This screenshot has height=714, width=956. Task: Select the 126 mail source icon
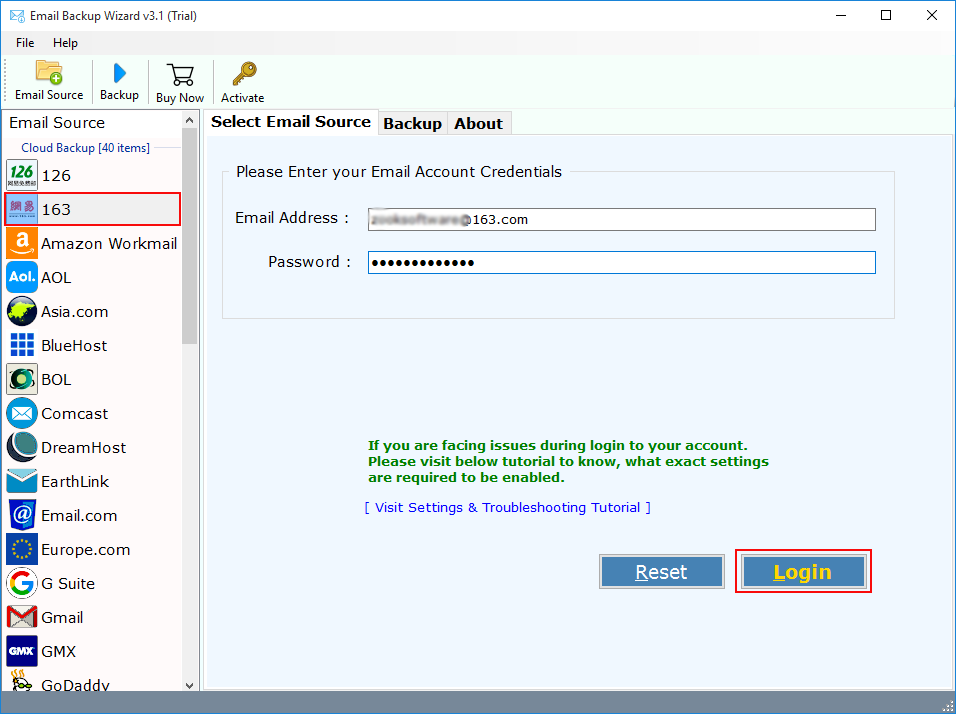coord(22,175)
